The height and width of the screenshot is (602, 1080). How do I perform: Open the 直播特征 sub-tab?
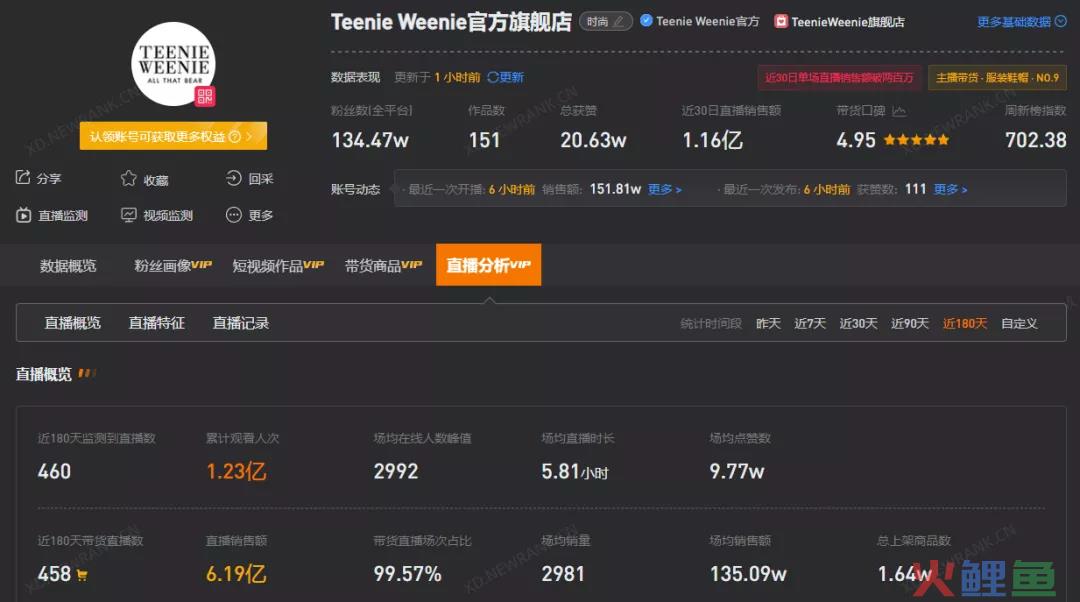pos(156,323)
